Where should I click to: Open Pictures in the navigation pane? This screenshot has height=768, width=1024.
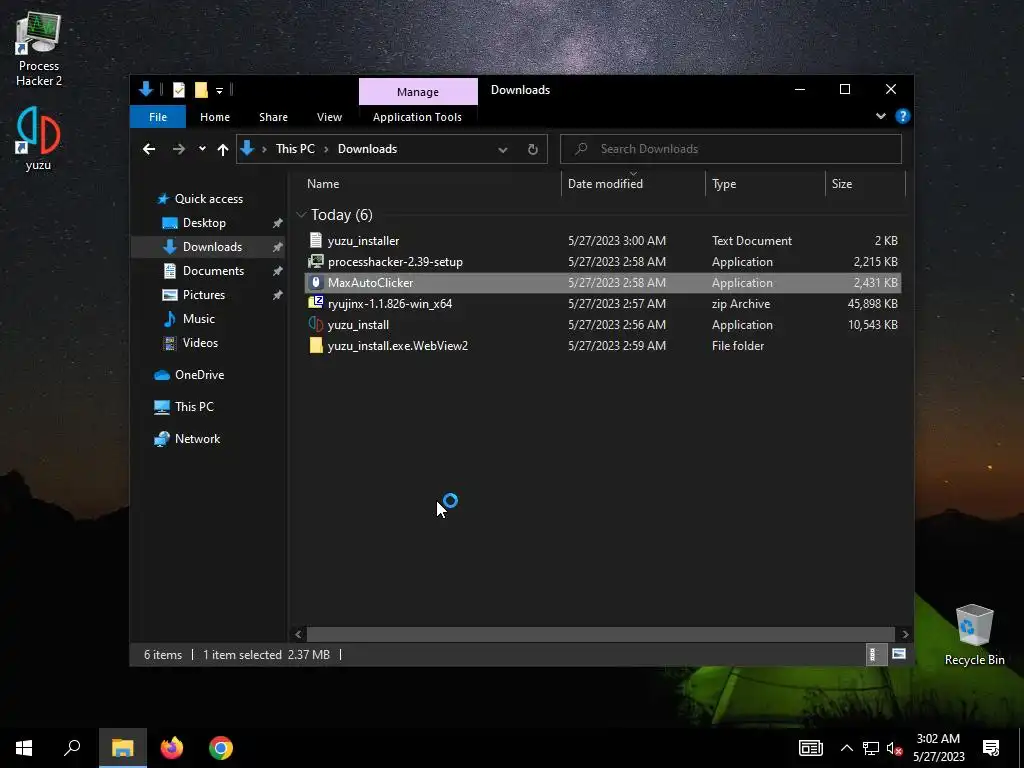coord(204,295)
